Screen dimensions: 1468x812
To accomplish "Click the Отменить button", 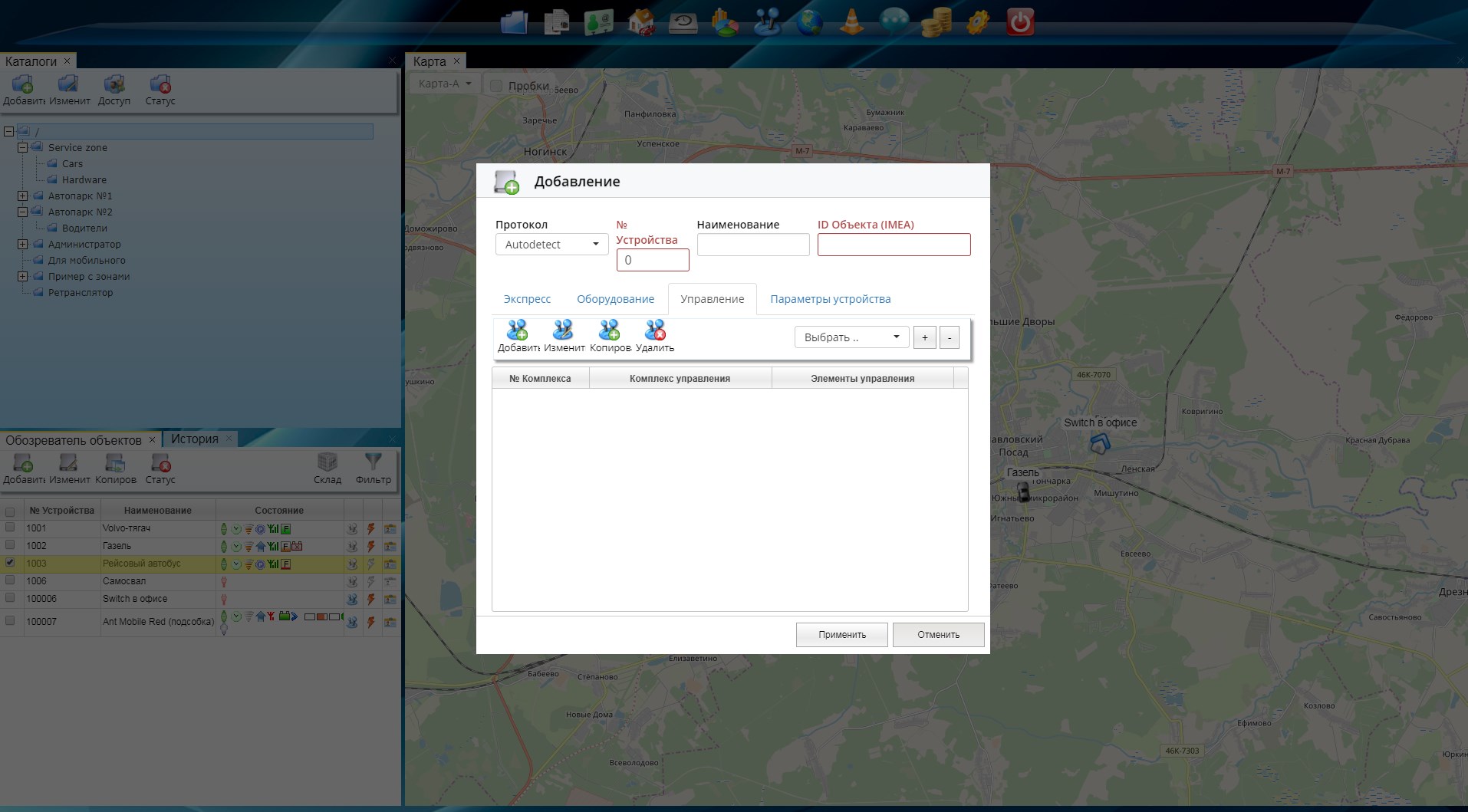I will pyautogui.click(x=938, y=635).
